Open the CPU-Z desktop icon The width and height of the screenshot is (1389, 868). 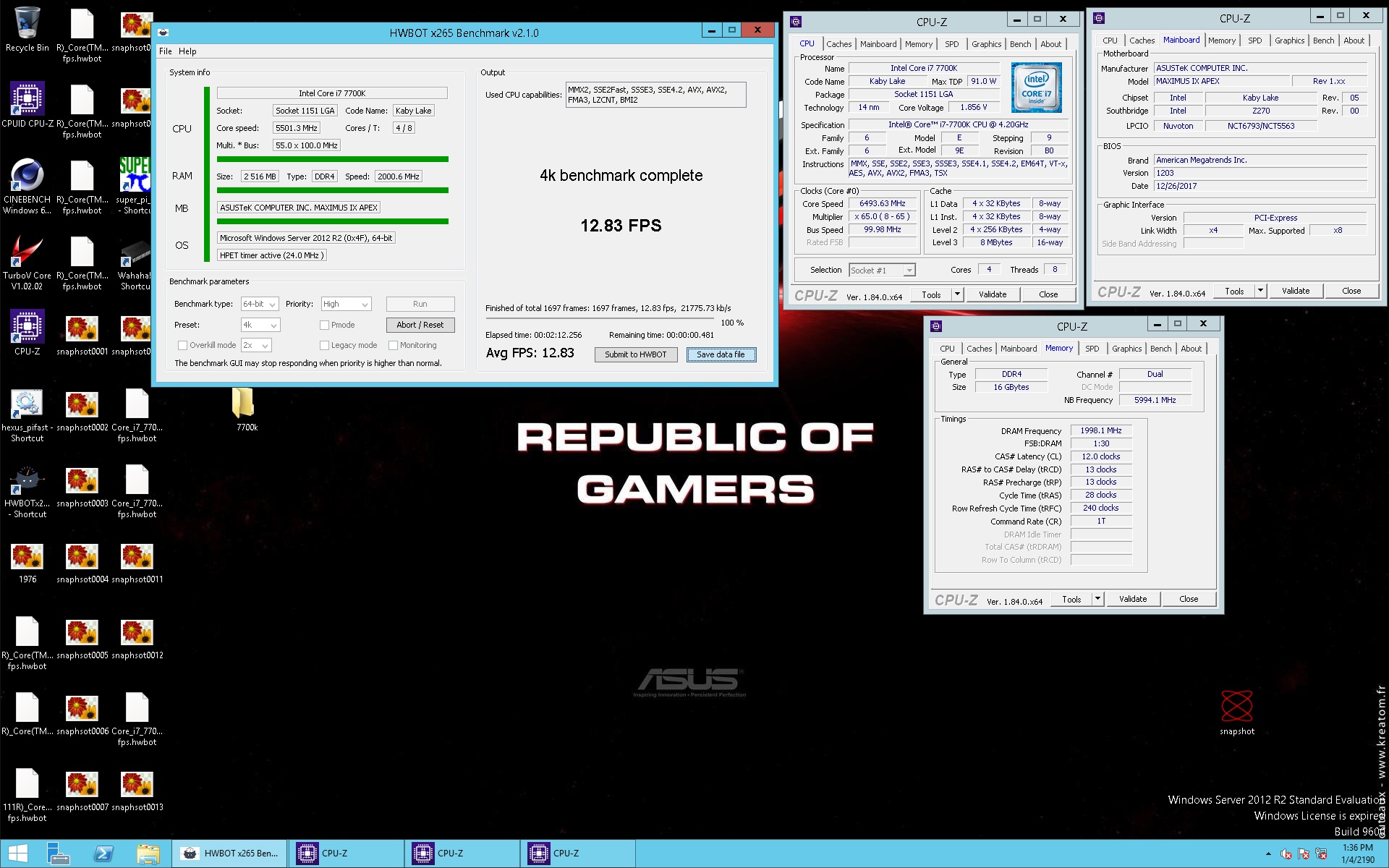[x=27, y=333]
